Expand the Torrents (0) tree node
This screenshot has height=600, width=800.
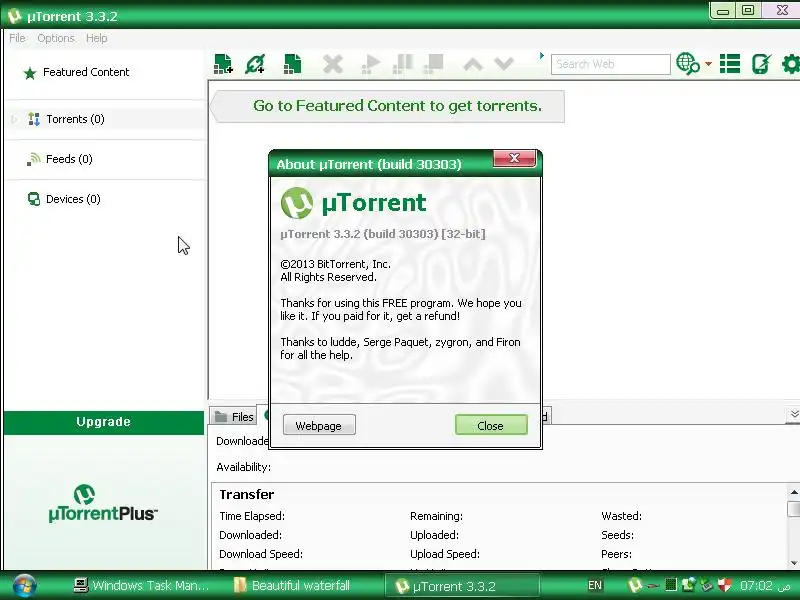click(x=14, y=119)
